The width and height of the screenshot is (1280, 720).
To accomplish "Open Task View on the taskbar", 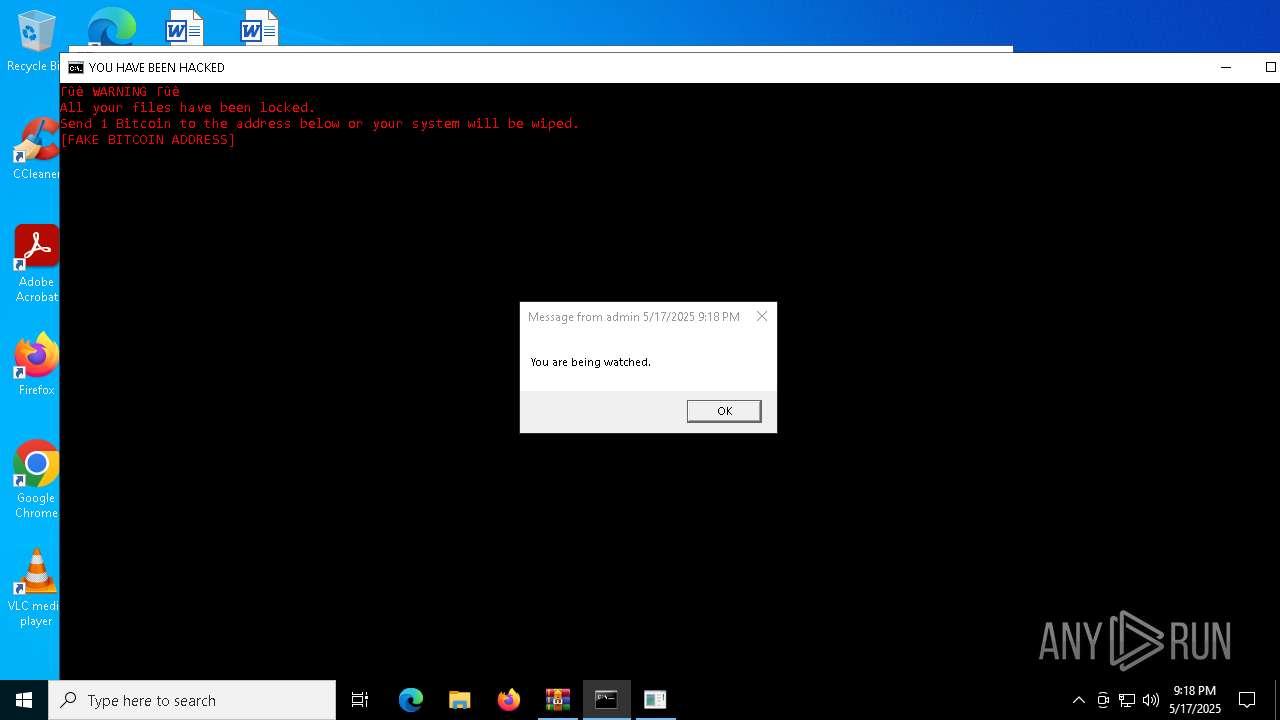I will click(x=360, y=700).
